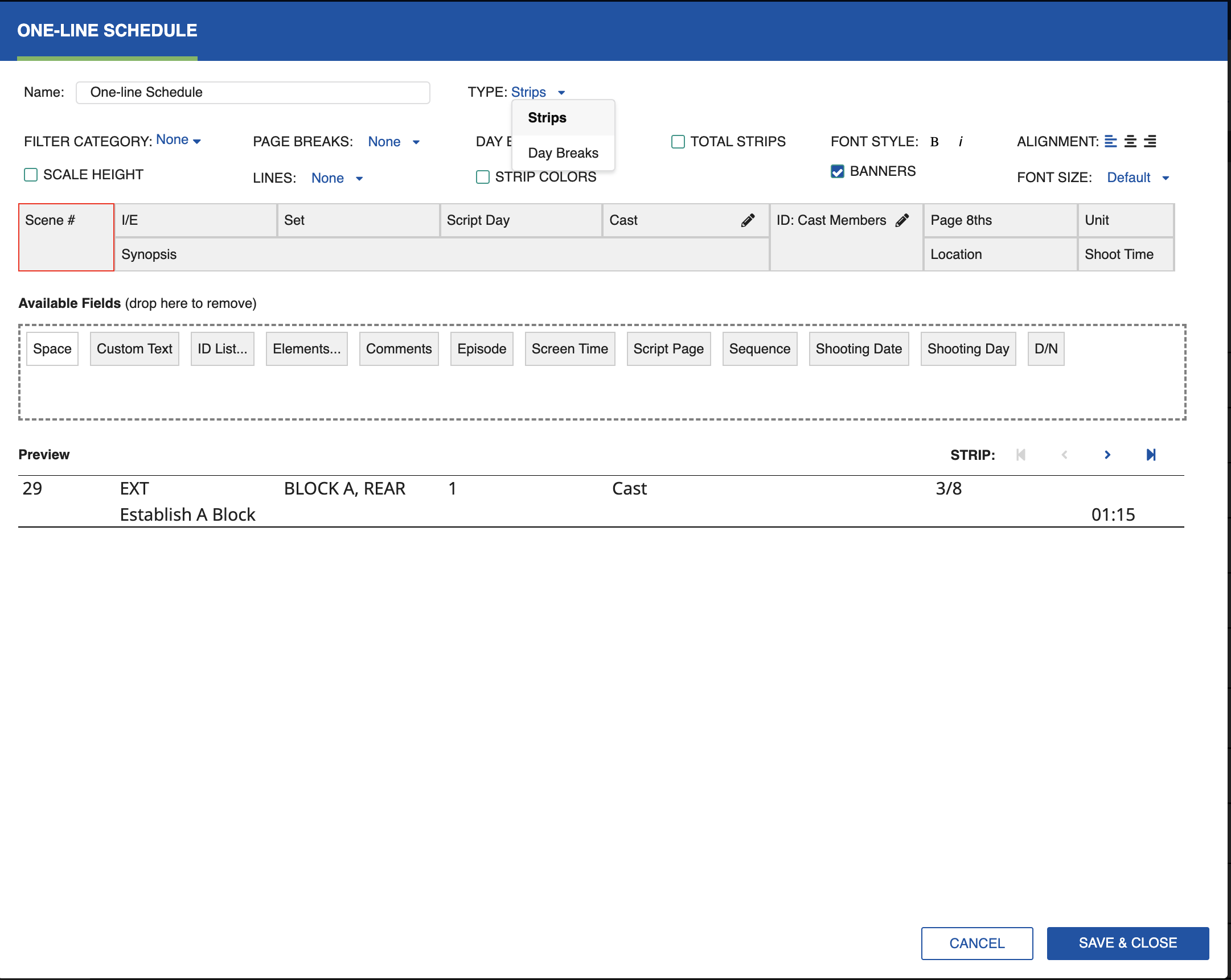The width and height of the screenshot is (1231, 980).
Task: Change the Font Size from Default
Action: [1138, 178]
